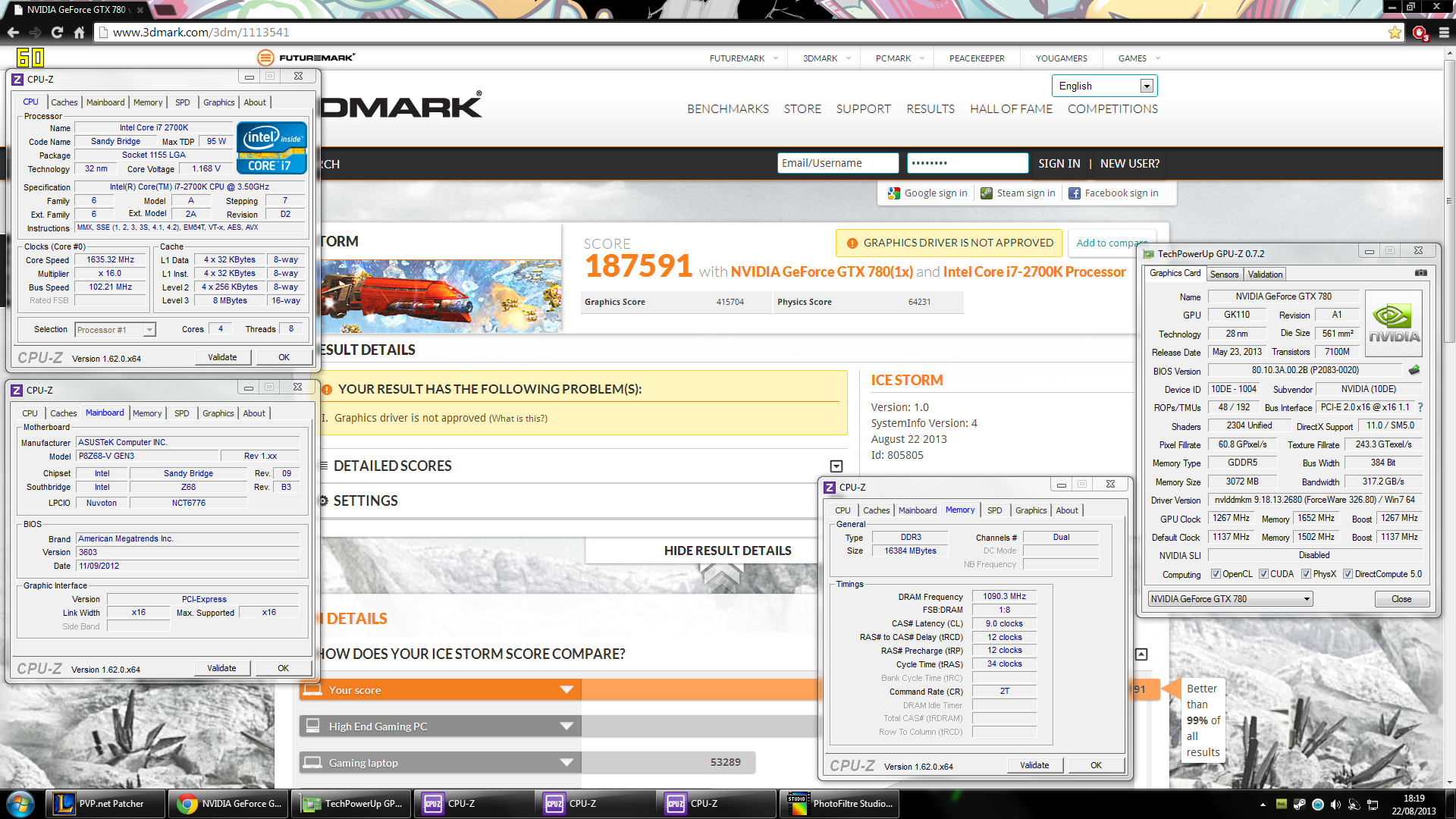The image size is (1456, 819).
Task: Toggle the PhysX checkbox in GPU-Z
Action: point(1307,574)
